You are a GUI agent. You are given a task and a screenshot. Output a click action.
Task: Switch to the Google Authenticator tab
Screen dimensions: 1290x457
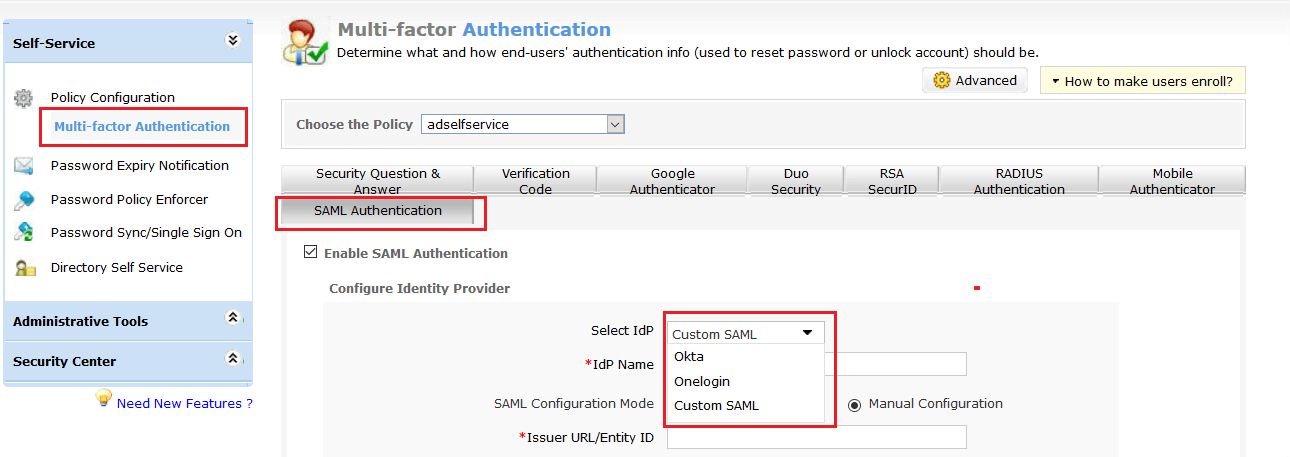coord(672,181)
